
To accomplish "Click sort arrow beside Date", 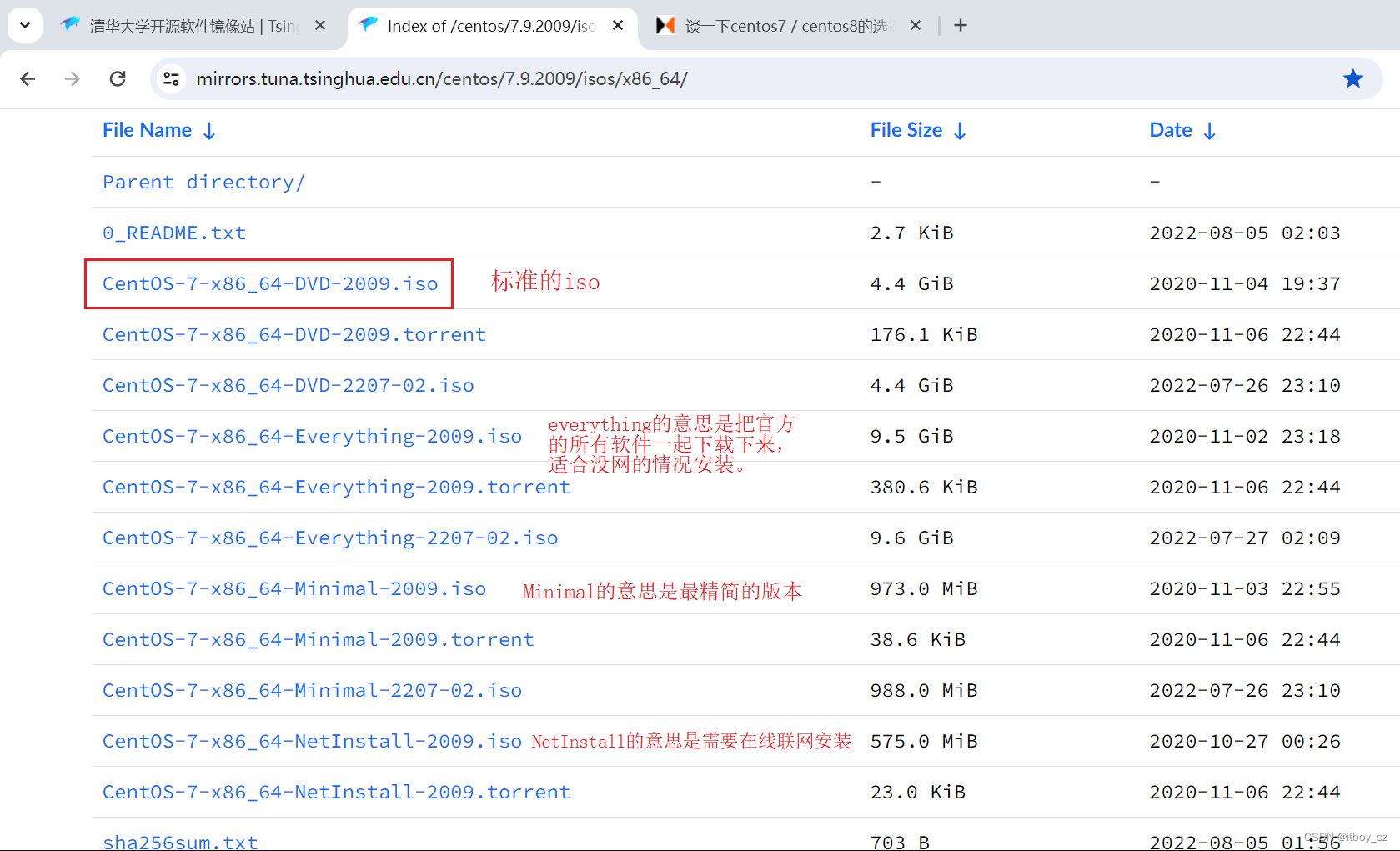I will [x=1210, y=131].
